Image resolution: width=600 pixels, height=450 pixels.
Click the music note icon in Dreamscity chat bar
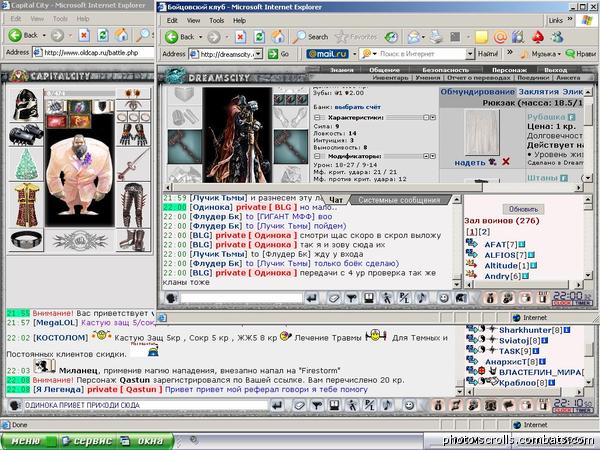[422, 298]
